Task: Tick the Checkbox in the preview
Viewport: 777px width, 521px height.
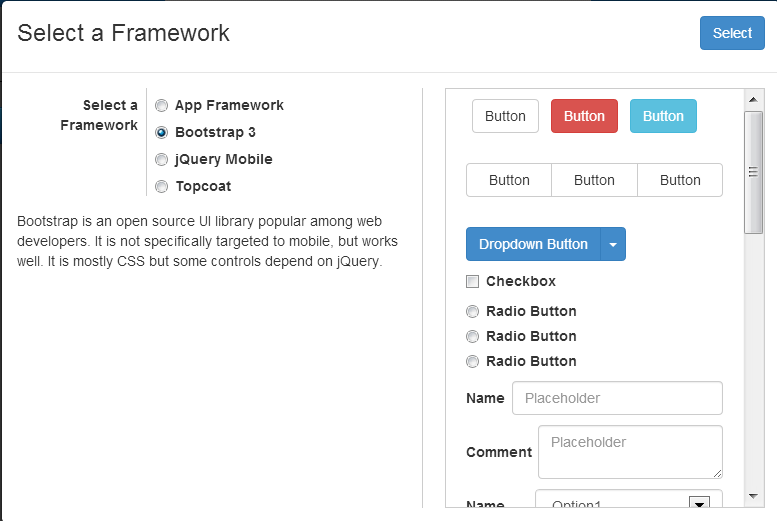Action: pos(473,282)
